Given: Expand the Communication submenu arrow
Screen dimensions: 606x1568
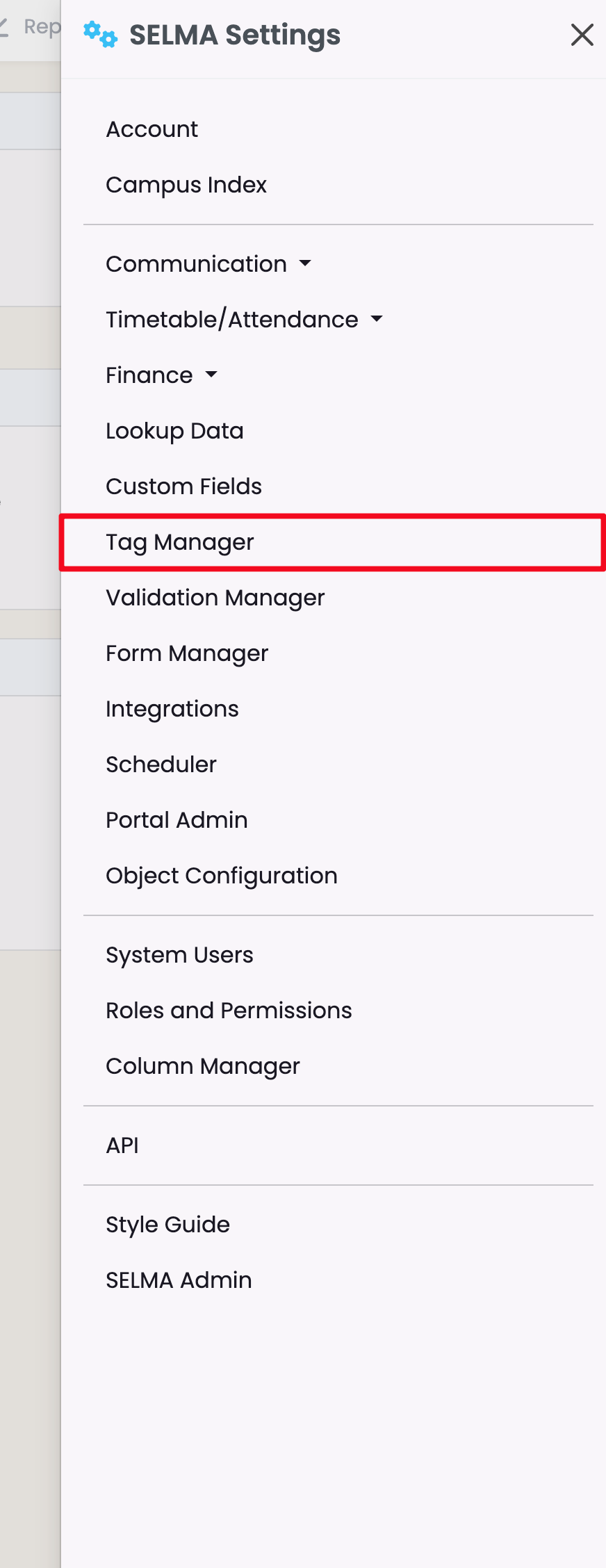Looking at the screenshot, I should [x=305, y=264].
